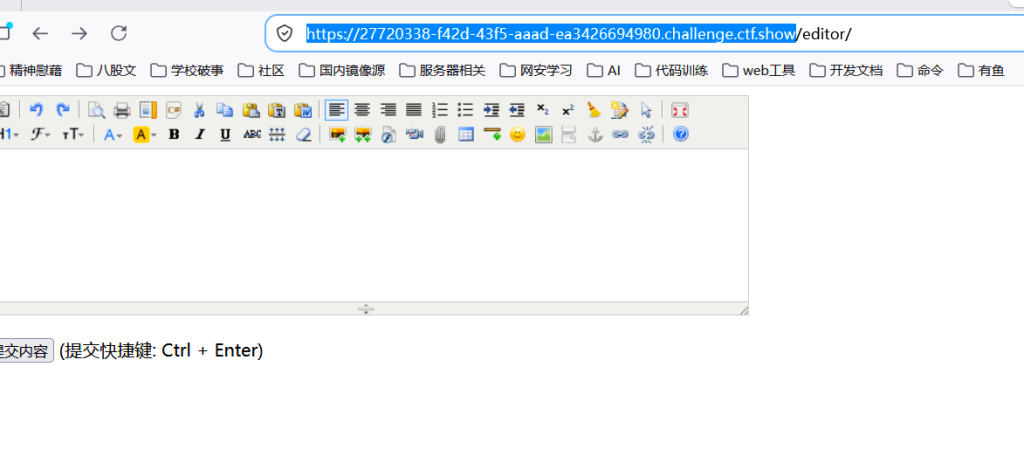Viewport: 1024px width, 450px height.
Task: Click the undo arrow icon
Action: tap(37, 110)
